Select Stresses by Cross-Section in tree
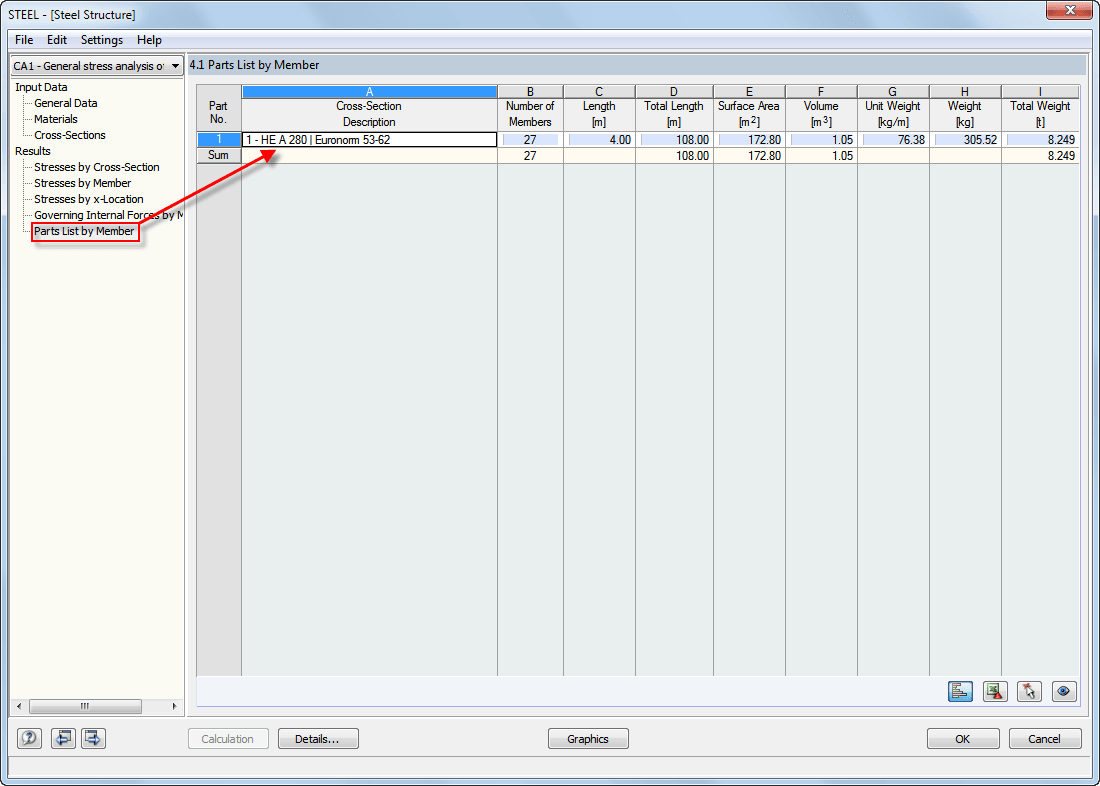The height and width of the screenshot is (786, 1100). pos(97,167)
